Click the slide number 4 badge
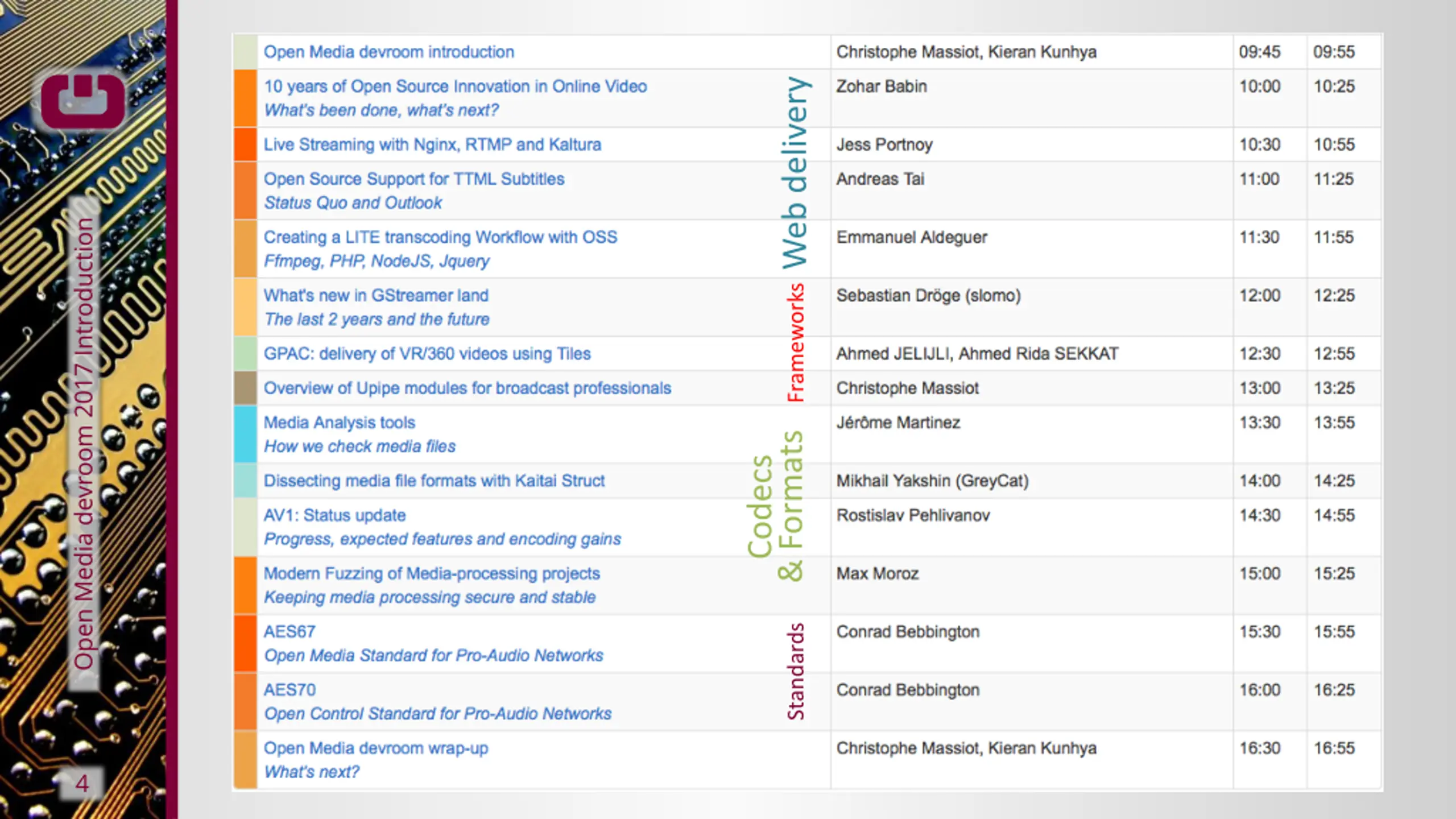The height and width of the screenshot is (819, 1456). coord(82,784)
